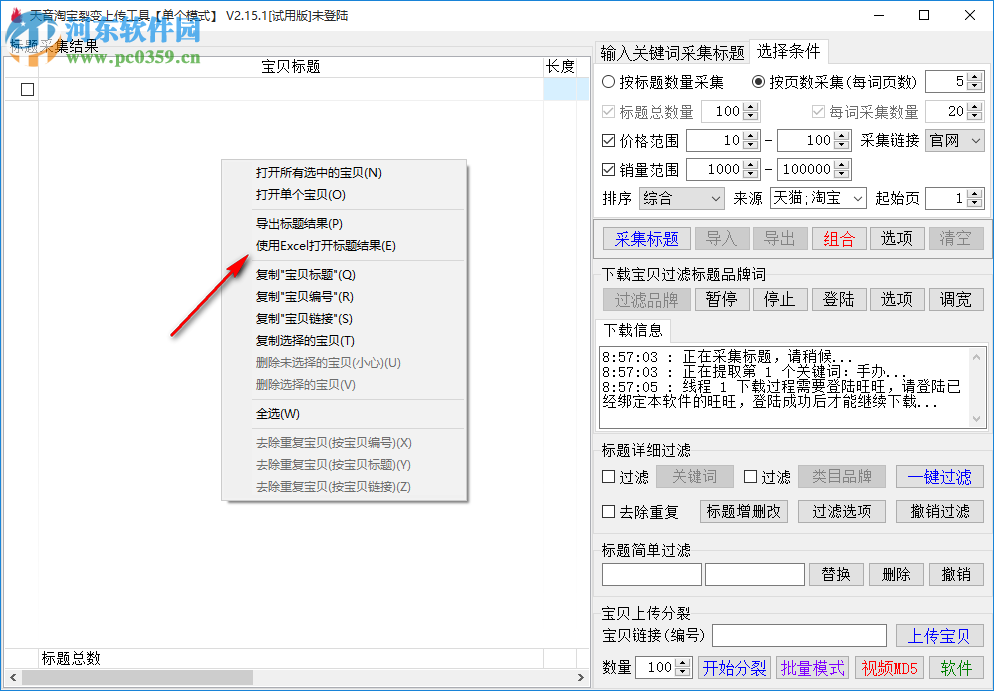
Task: Click the first input field under 标题简单过滤
Action: (x=651, y=574)
